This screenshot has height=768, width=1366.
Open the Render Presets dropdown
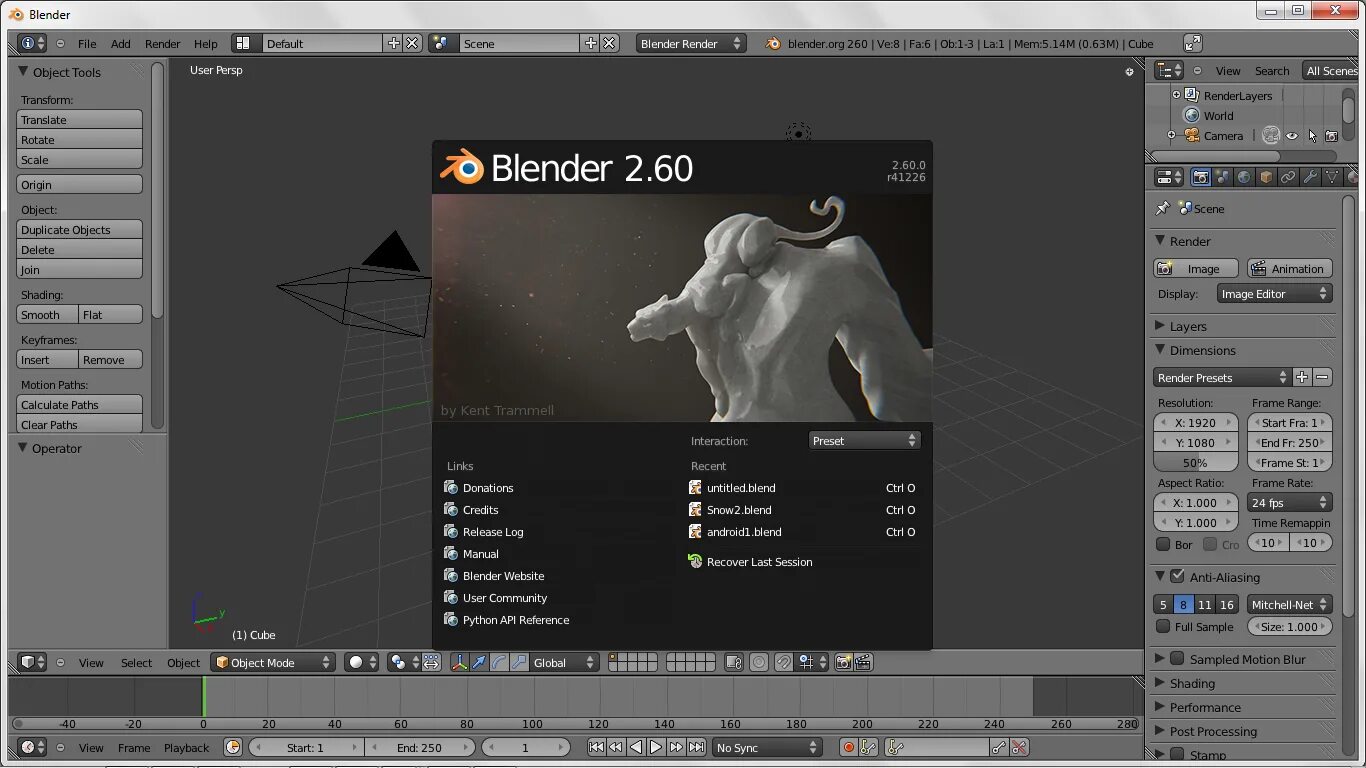tap(1222, 377)
